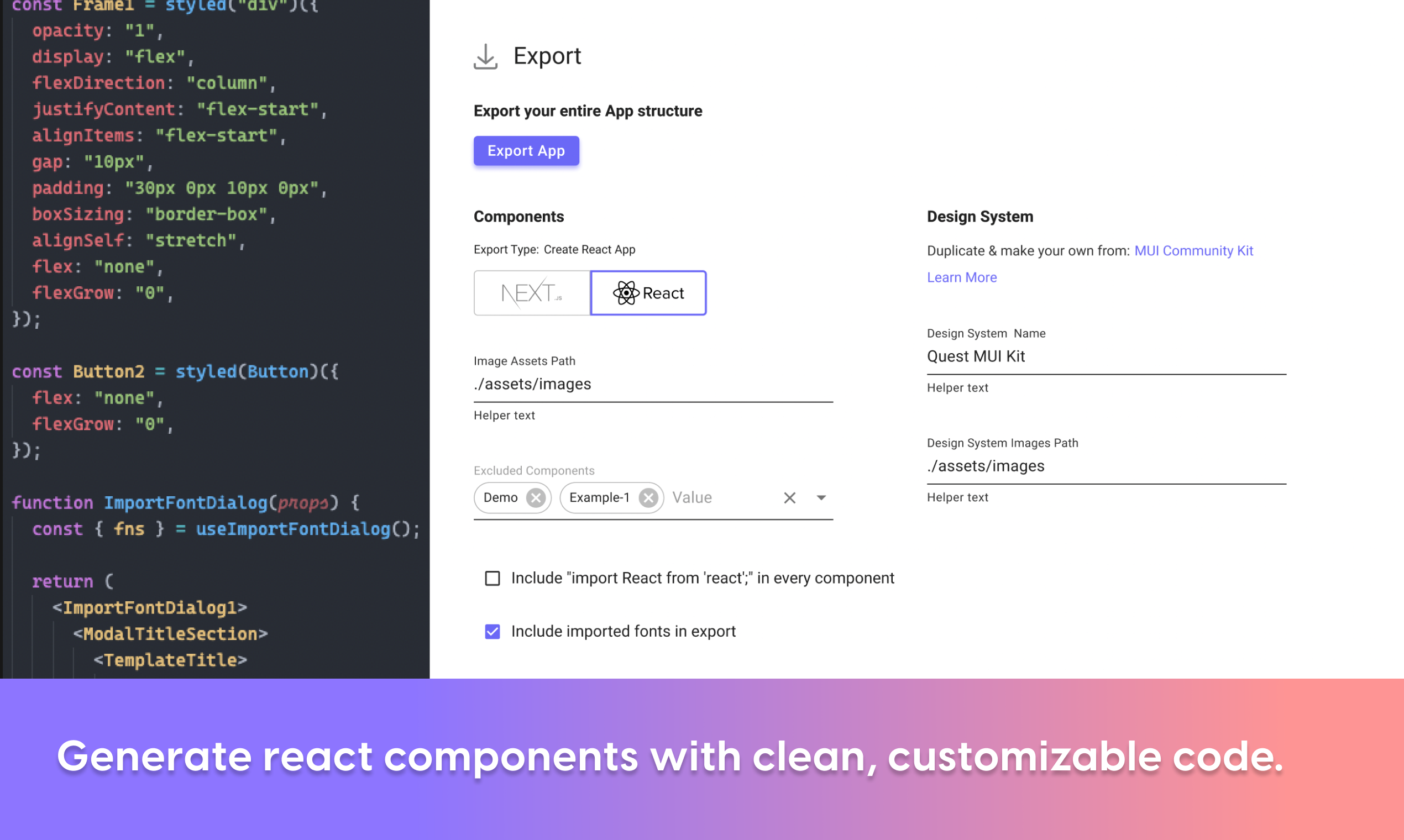1404x840 pixels.
Task: Select the Example-1 chip label
Action: (x=600, y=497)
